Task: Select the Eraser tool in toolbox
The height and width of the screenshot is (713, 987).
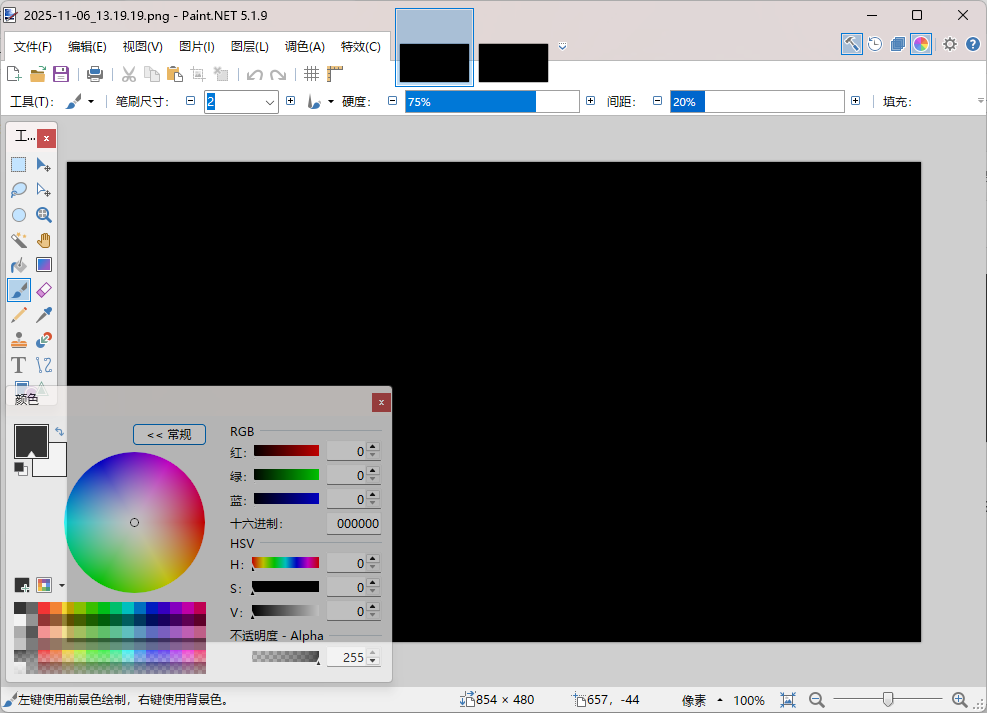Action: point(44,290)
